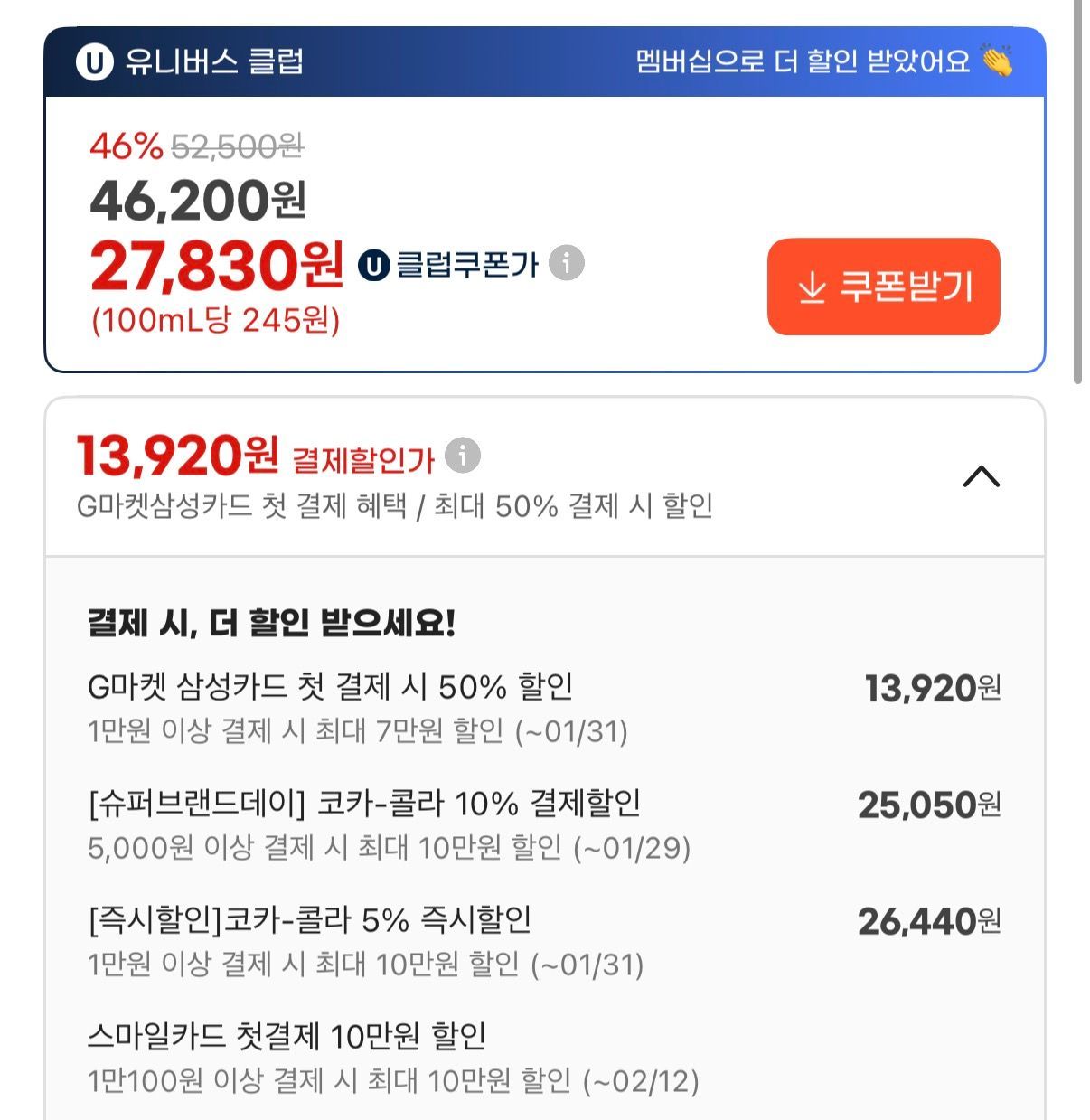Tap the clapping hands emoji icon

[x=997, y=61]
